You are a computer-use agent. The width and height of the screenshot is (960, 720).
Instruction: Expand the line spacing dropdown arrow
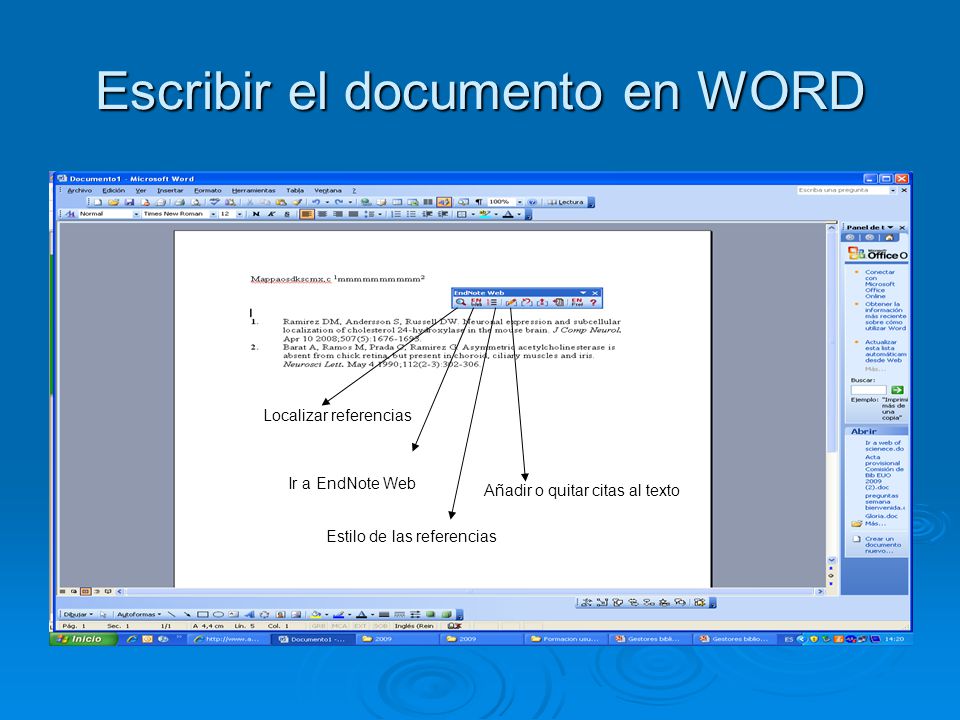pyautogui.click(x=380, y=214)
